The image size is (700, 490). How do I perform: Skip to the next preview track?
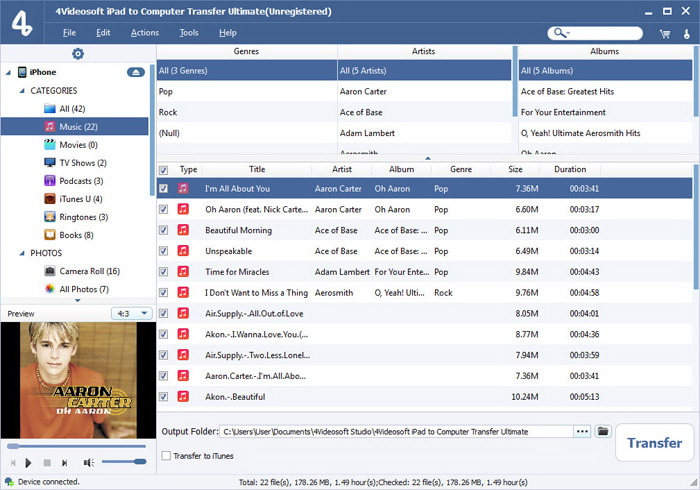pyautogui.click(x=65, y=462)
